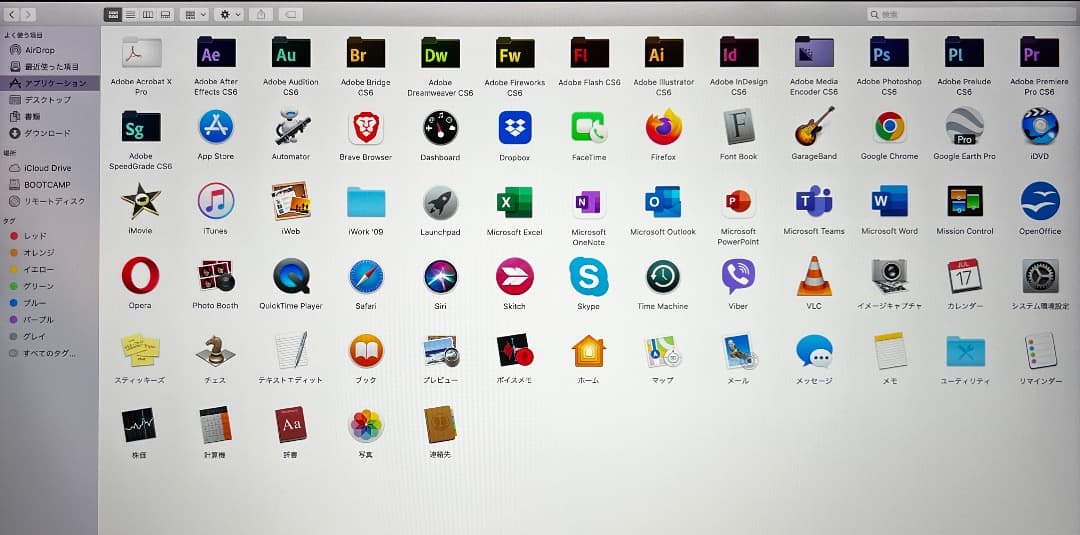The image size is (1080, 535).
Task: Select the Photo Booth icon
Action: click(x=216, y=275)
